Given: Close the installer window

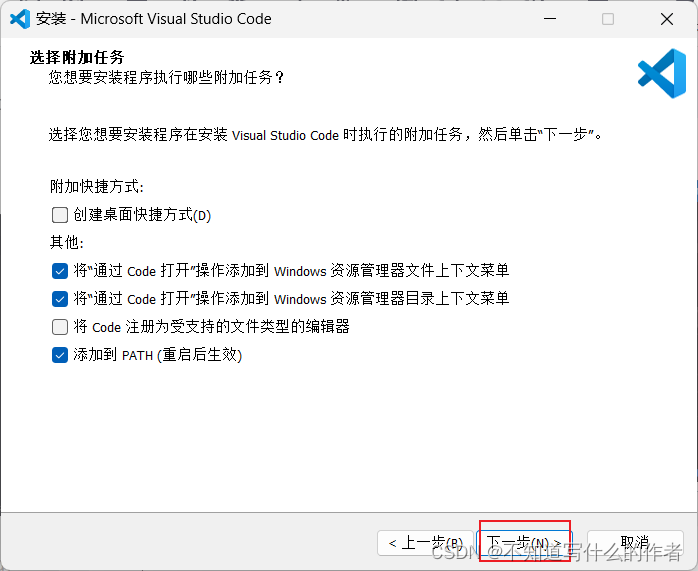Looking at the screenshot, I should click(667, 19).
